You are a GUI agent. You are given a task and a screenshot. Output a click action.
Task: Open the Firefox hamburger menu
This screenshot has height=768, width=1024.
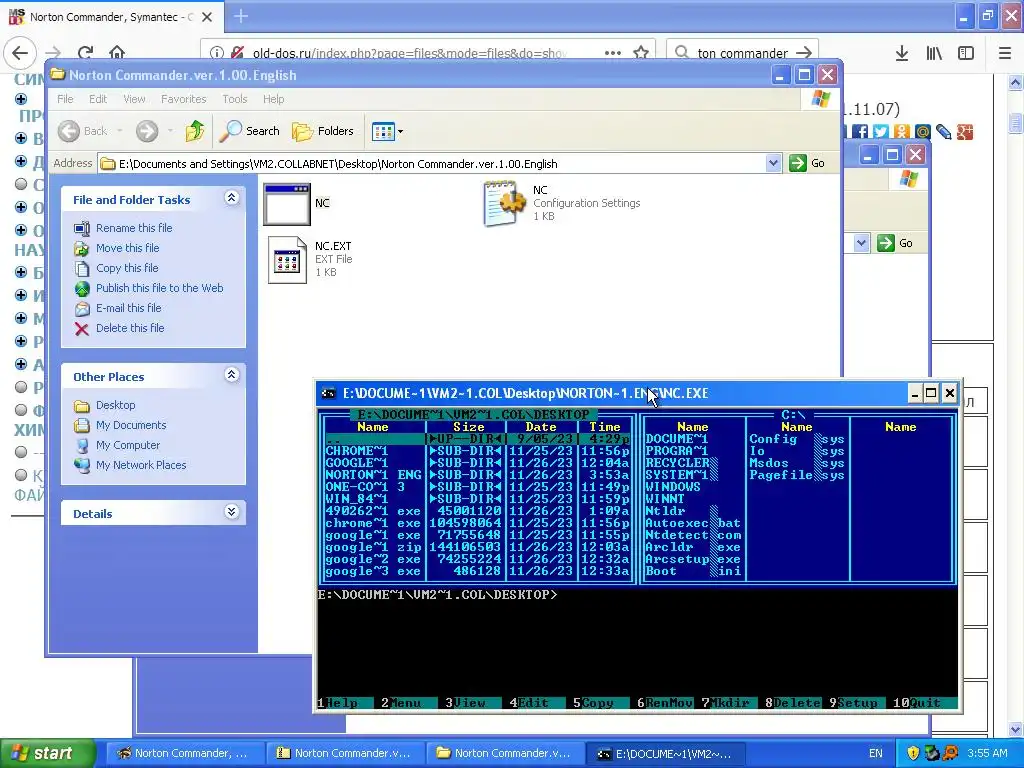[x=1005, y=53]
